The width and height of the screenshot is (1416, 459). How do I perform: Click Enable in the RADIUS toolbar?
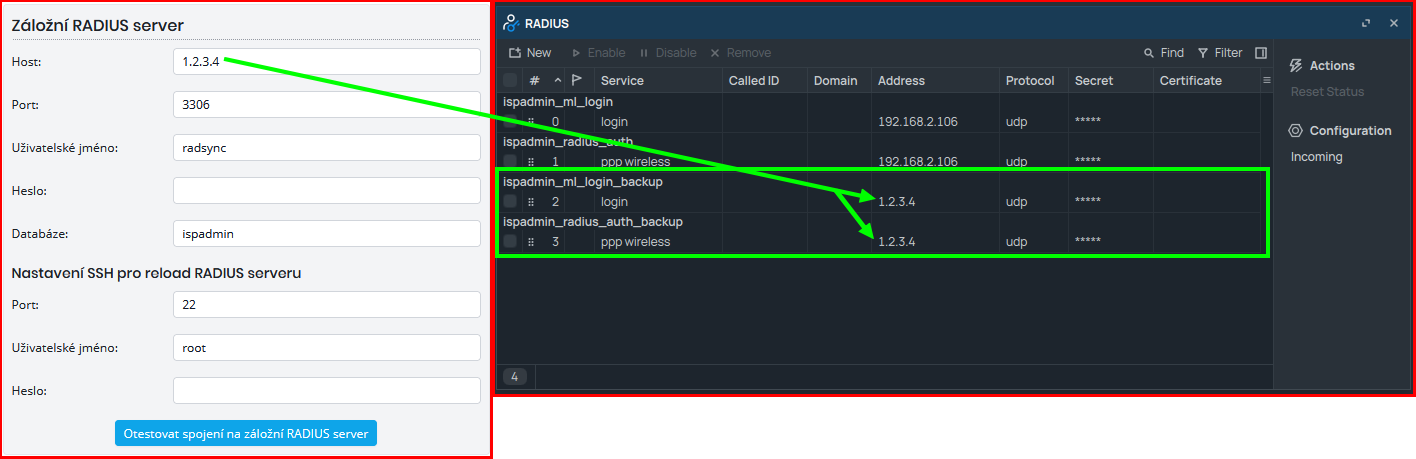(x=598, y=53)
